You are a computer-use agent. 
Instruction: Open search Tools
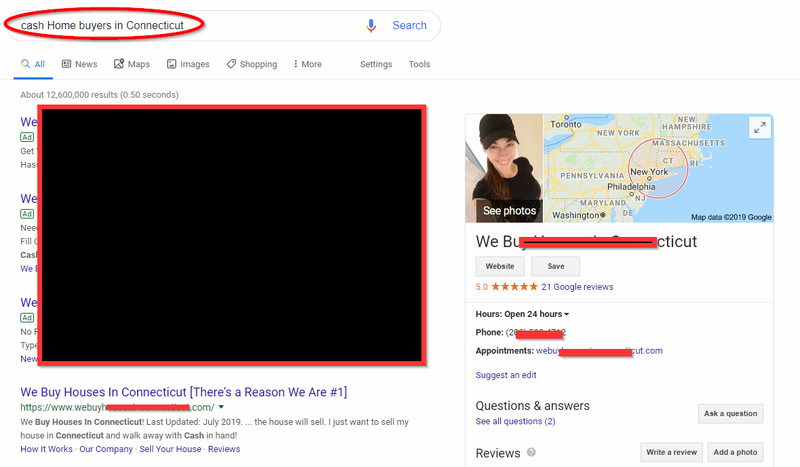(x=419, y=64)
